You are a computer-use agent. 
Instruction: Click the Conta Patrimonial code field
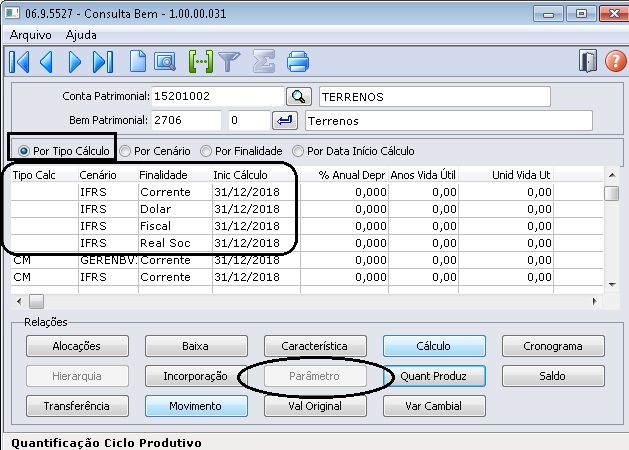[218, 97]
